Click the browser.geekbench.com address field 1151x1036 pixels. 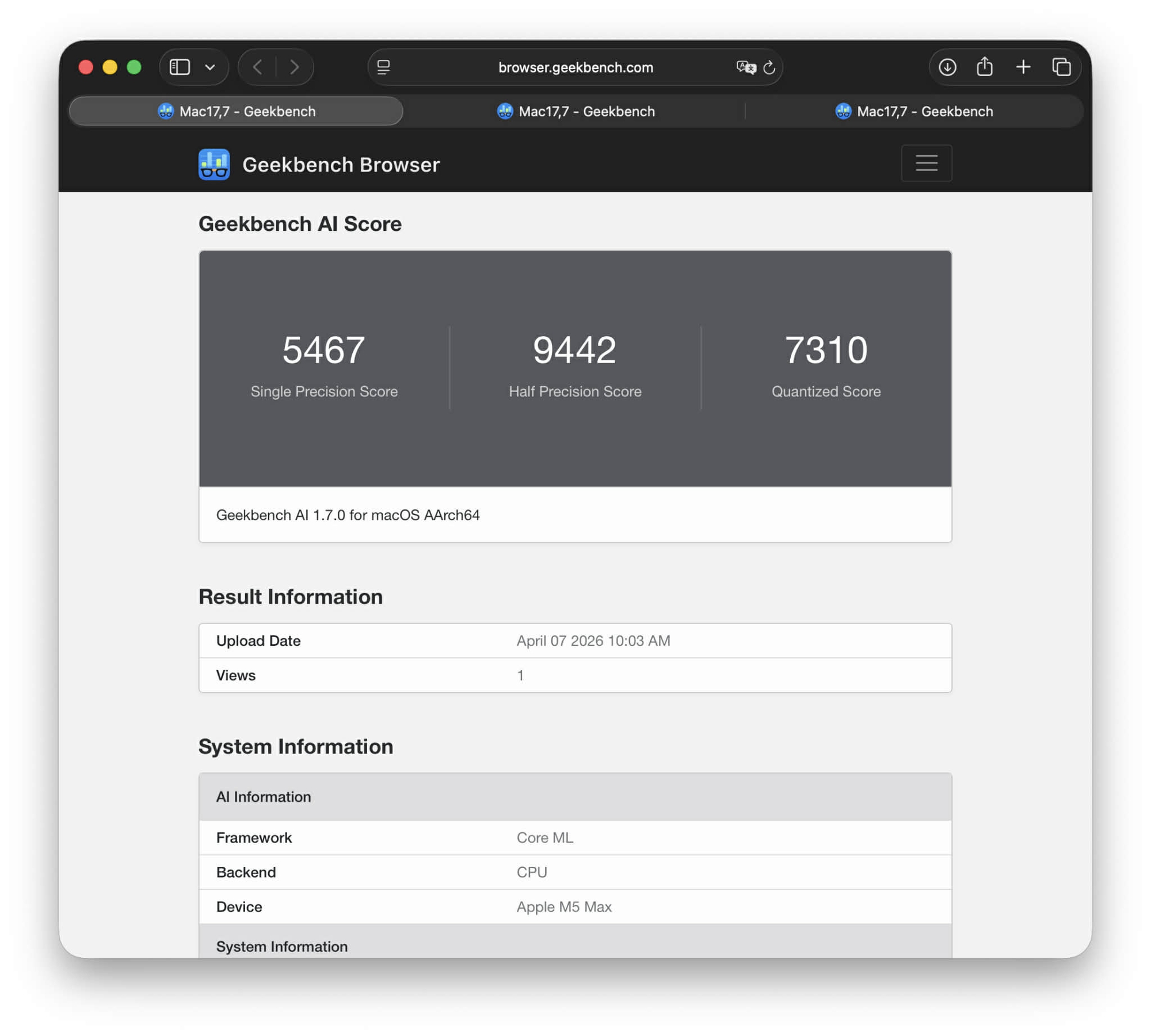575,67
